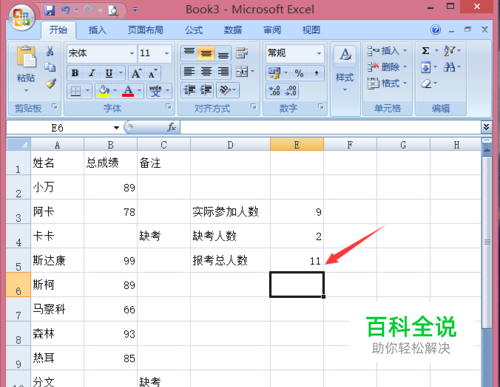Align text right
Image resolution: width=500 pixels, height=387 pixels.
223,71
